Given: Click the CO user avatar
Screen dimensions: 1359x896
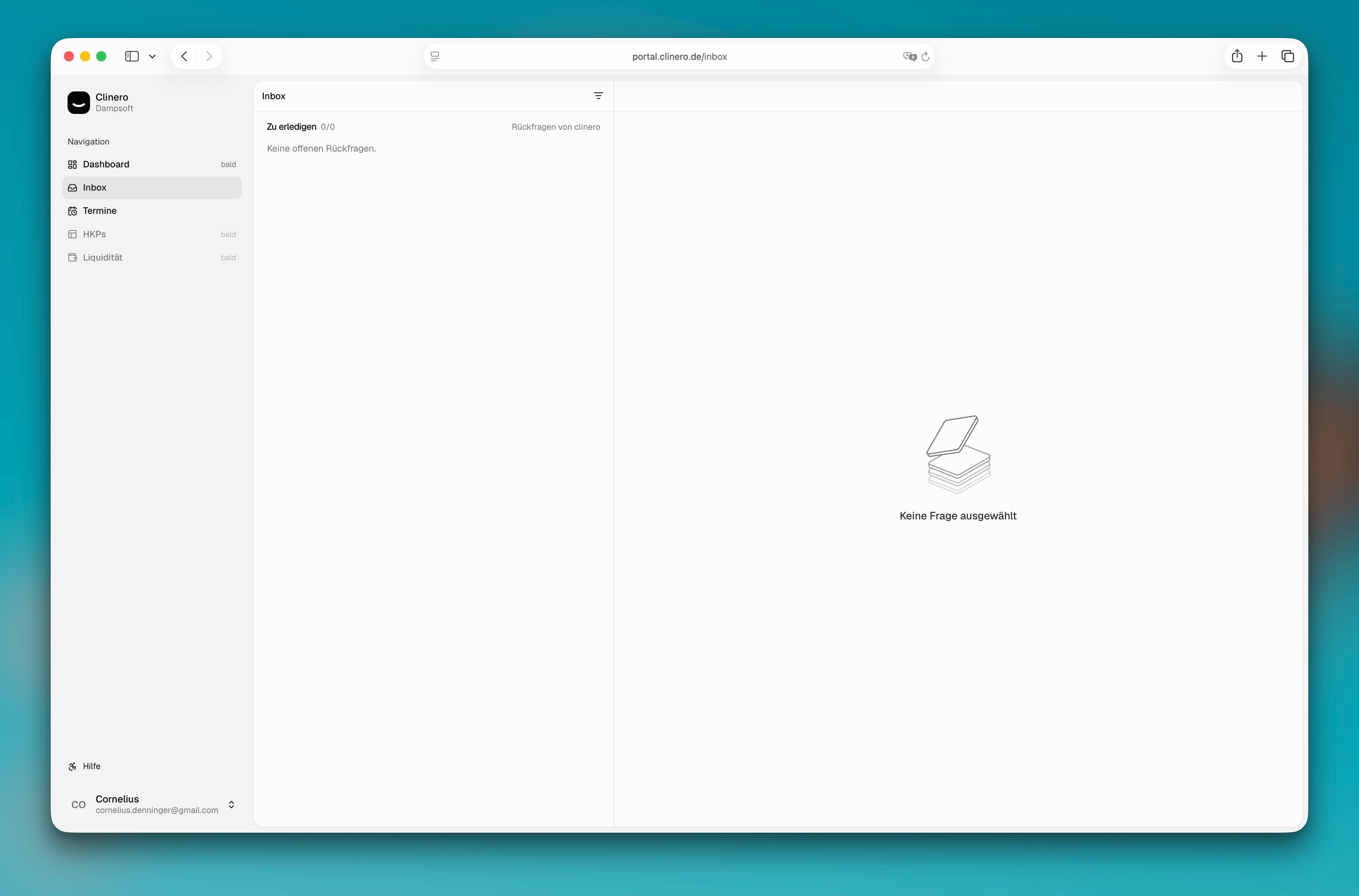Looking at the screenshot, I should (79, 805).
